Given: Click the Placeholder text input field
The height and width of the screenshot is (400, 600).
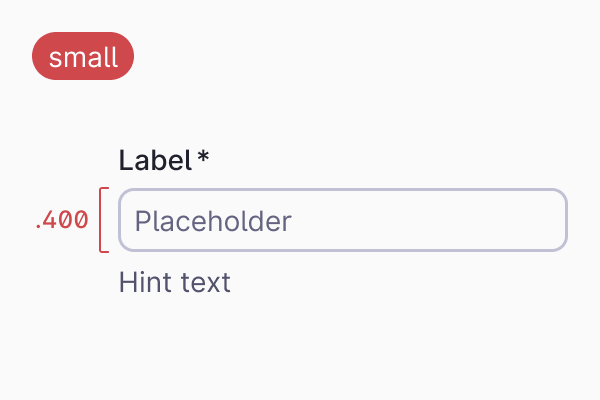Looking at the screenshot, I should 343,220.
